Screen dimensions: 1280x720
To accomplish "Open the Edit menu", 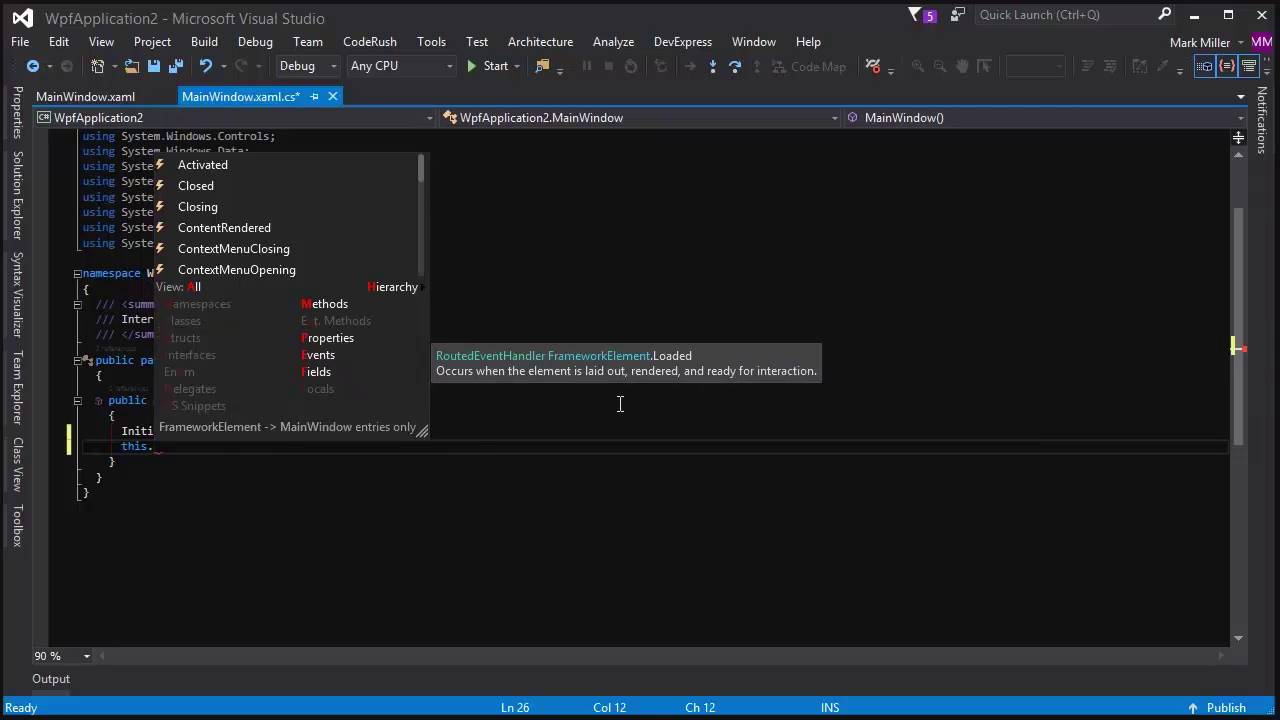I will click(59, 42).
